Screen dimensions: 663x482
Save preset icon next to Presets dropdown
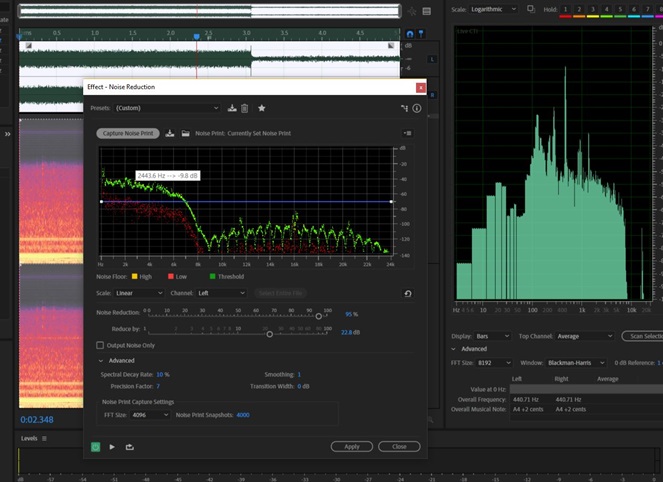pos(232,108)
